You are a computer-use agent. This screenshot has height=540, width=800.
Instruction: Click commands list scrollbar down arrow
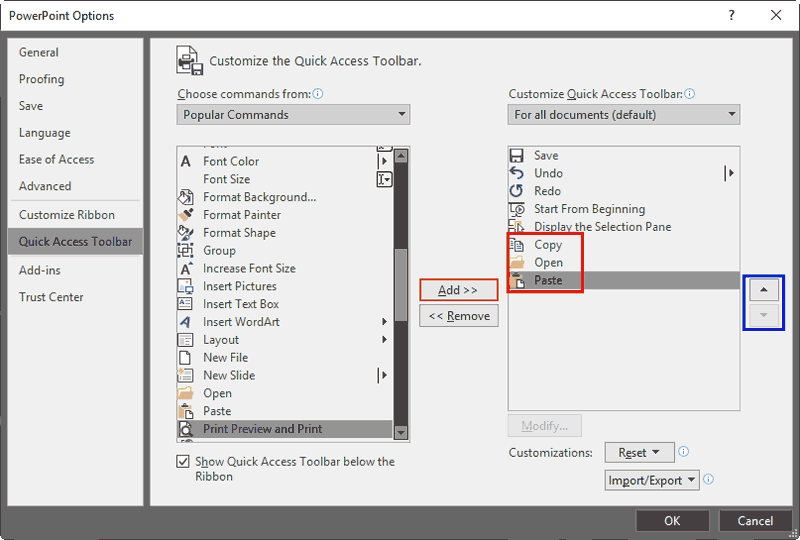(401, 432)
